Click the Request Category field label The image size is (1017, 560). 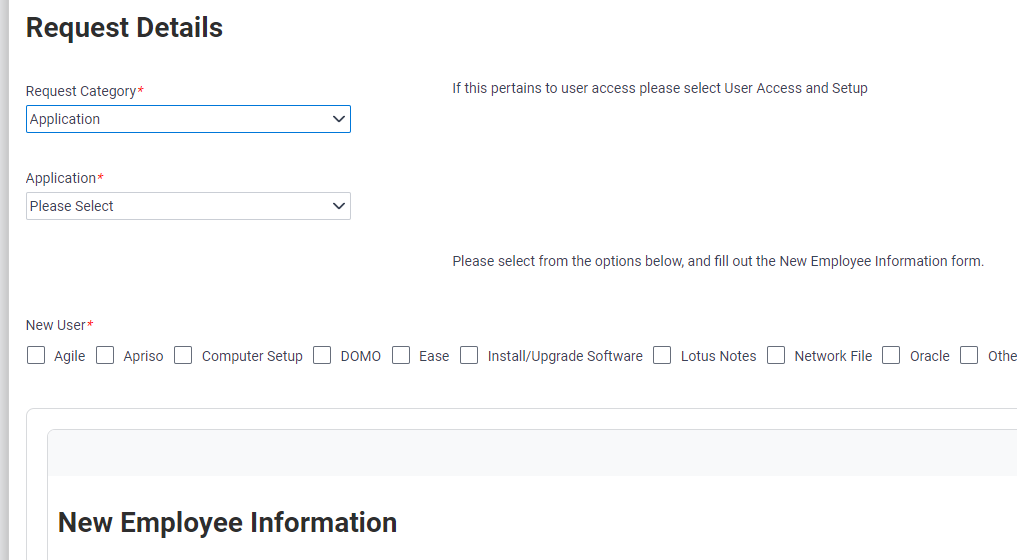81,91
